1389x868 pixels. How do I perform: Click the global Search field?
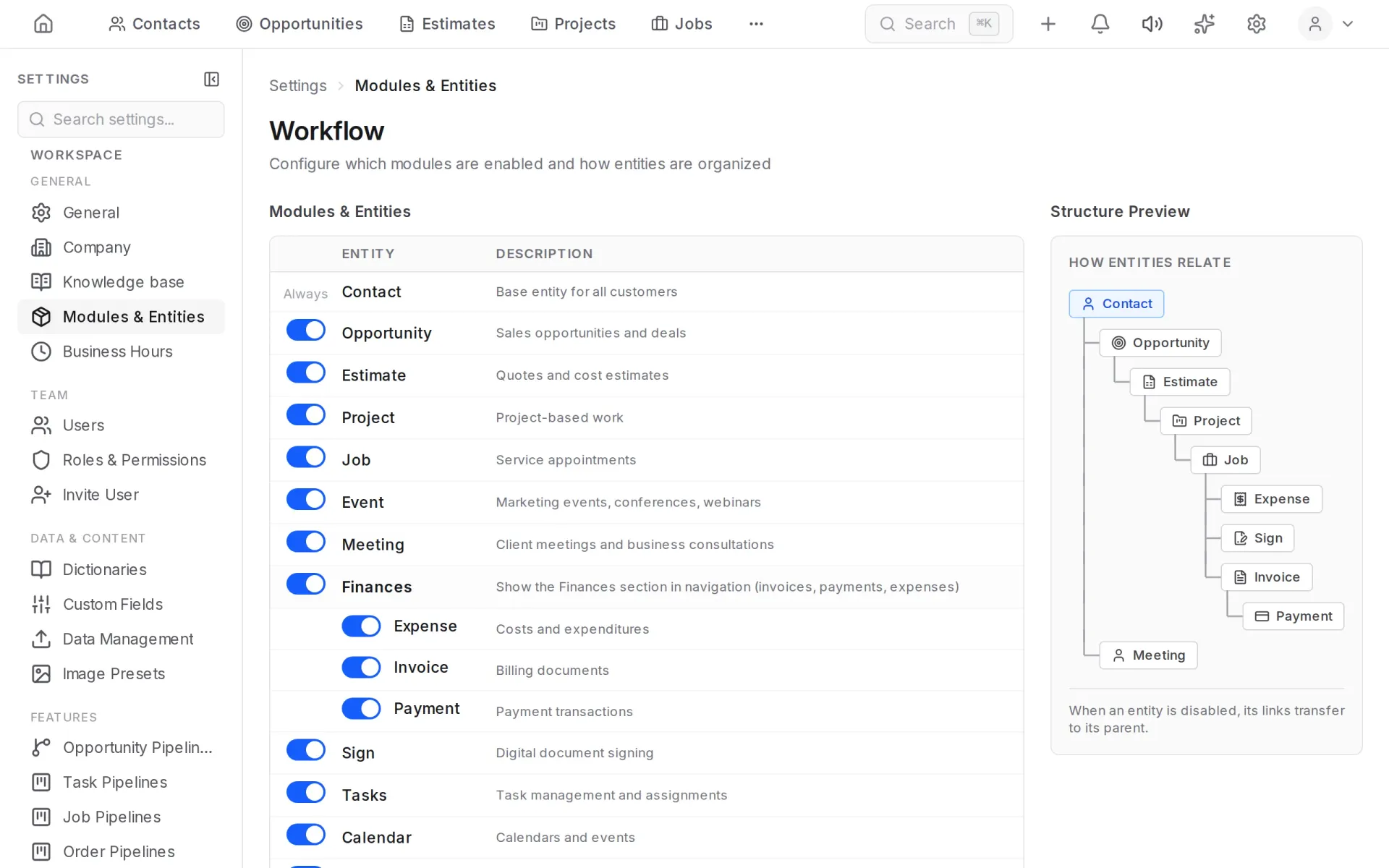[938, 24]
